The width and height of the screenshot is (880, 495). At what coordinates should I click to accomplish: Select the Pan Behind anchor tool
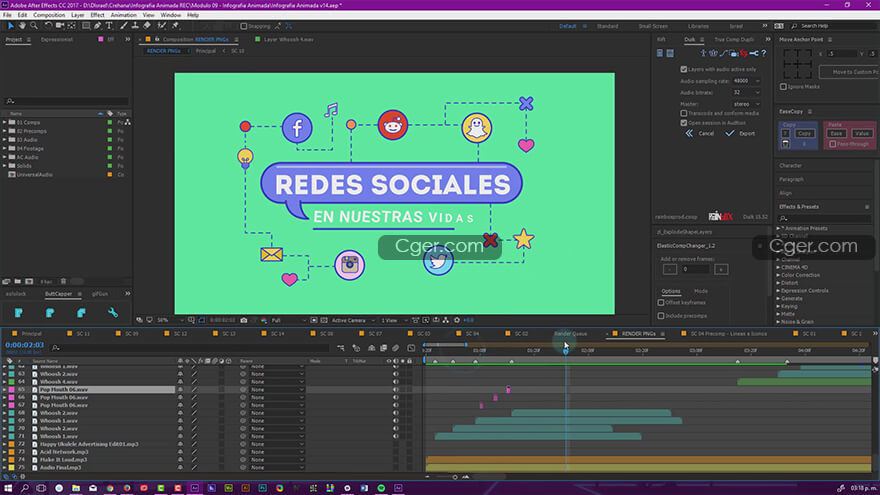(72, 26)
